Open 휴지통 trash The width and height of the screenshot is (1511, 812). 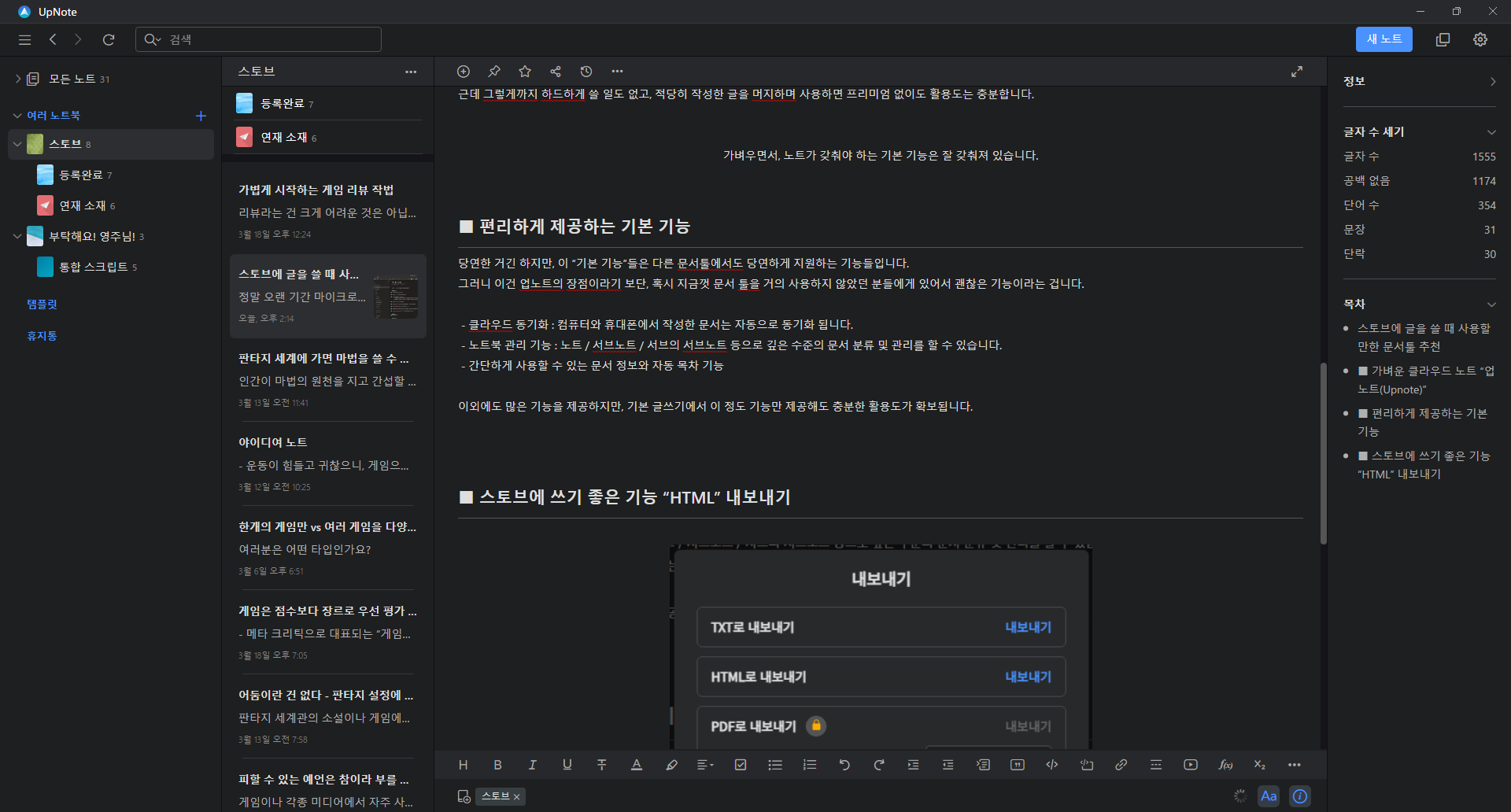[42, 336]
